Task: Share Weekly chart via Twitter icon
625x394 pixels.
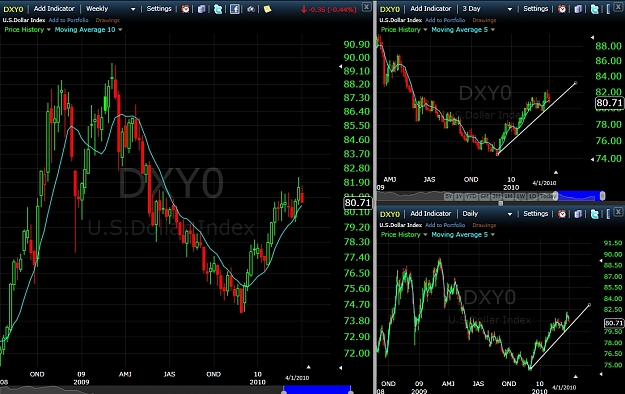Action: 218,9
